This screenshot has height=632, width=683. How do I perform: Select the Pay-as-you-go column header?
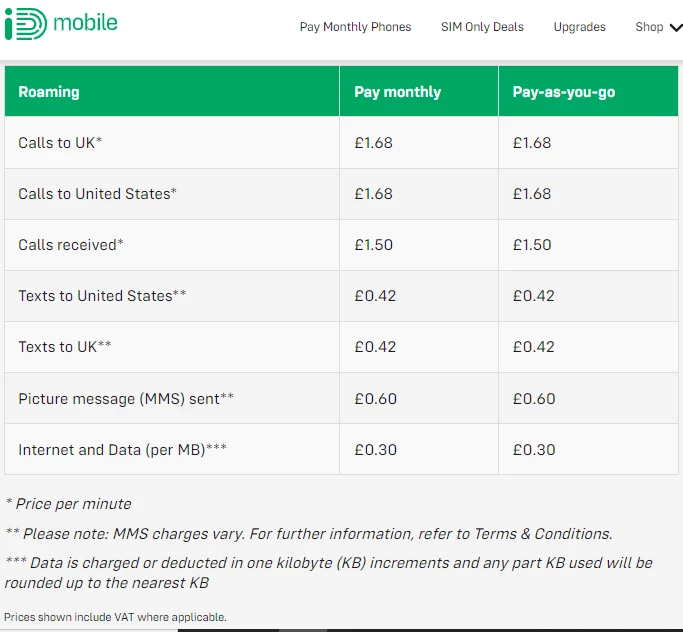coord(564,92)
